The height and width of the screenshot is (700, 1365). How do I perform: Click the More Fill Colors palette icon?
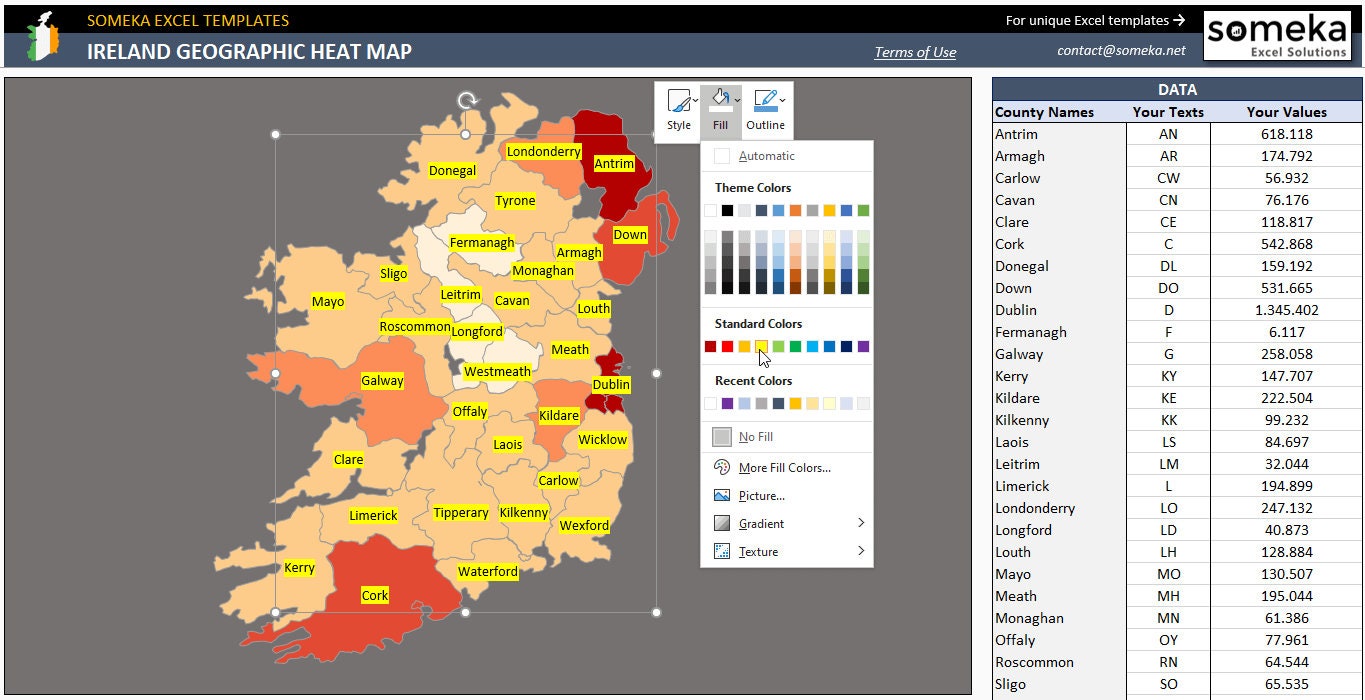pos(720,467)
